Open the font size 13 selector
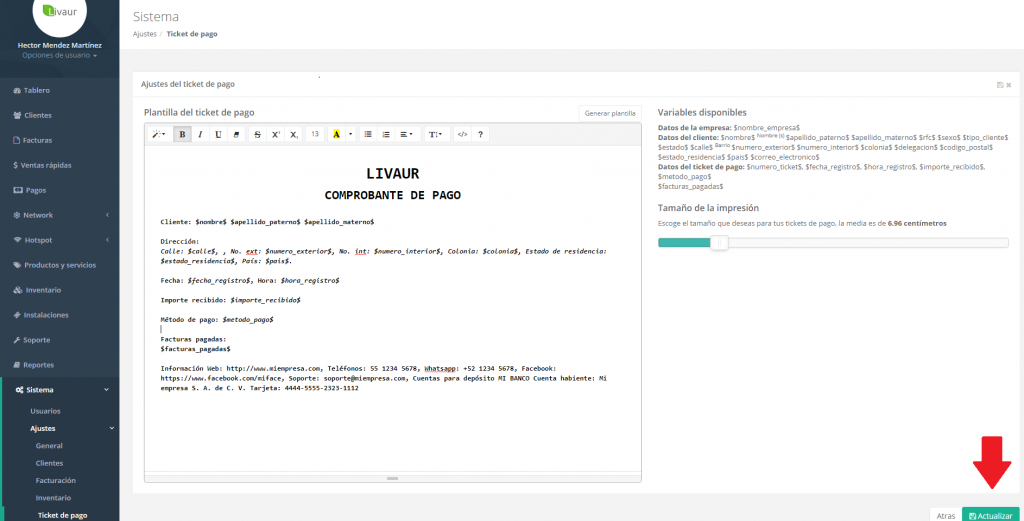Image resolution: width=1024 pixels, height=521 pixels. (x=315, y=134)
